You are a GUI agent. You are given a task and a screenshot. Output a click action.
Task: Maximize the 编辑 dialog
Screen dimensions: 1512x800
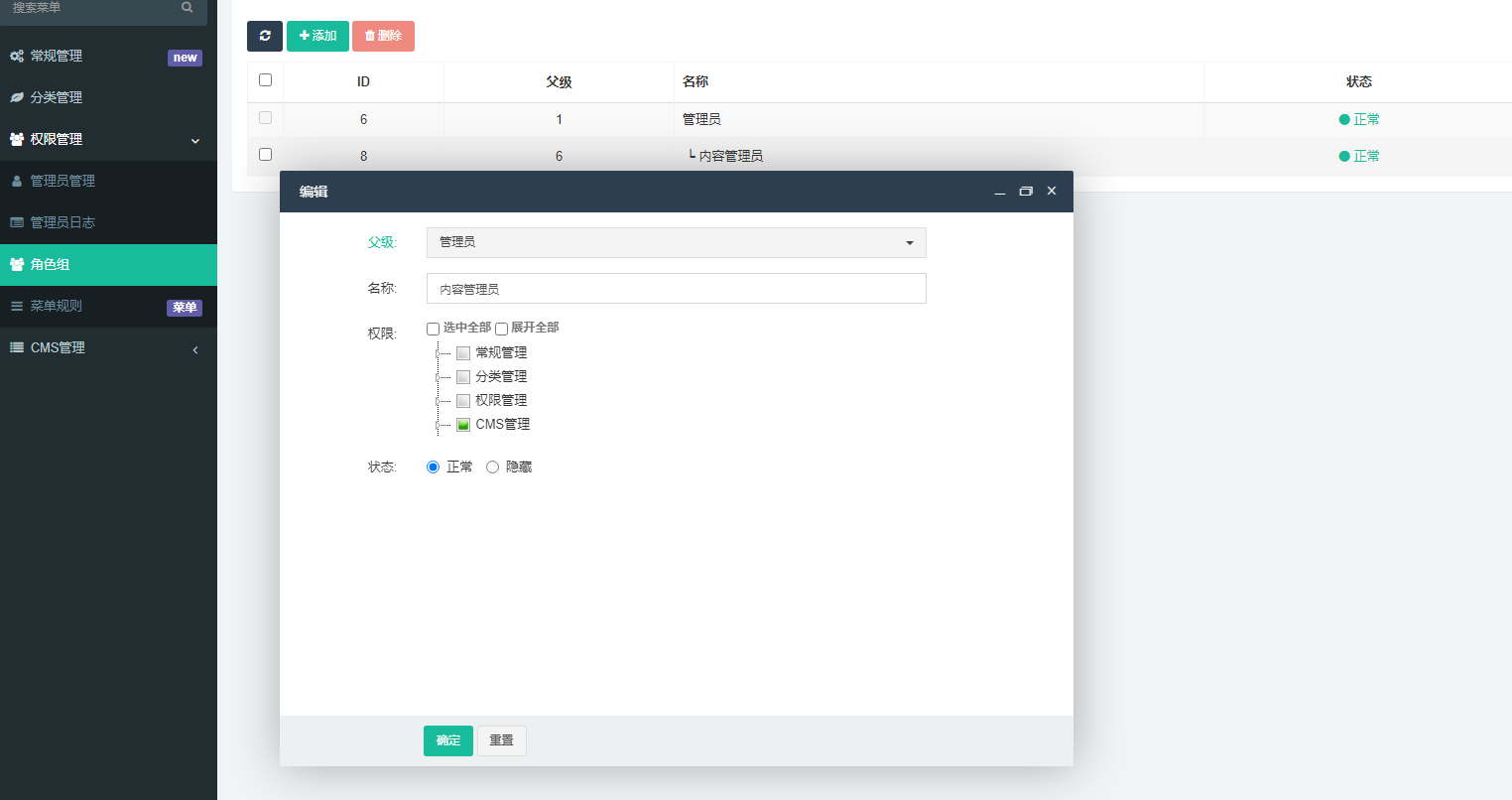[1026, 192]
